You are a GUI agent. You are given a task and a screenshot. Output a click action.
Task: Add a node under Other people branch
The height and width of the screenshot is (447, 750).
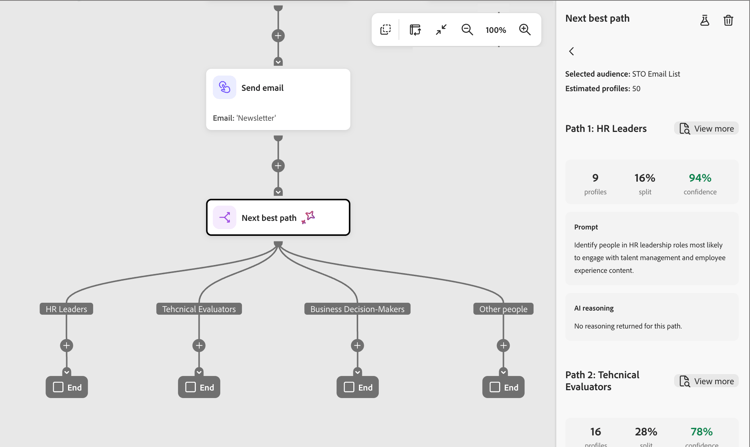pyautogui.click(x=503, y=345)
